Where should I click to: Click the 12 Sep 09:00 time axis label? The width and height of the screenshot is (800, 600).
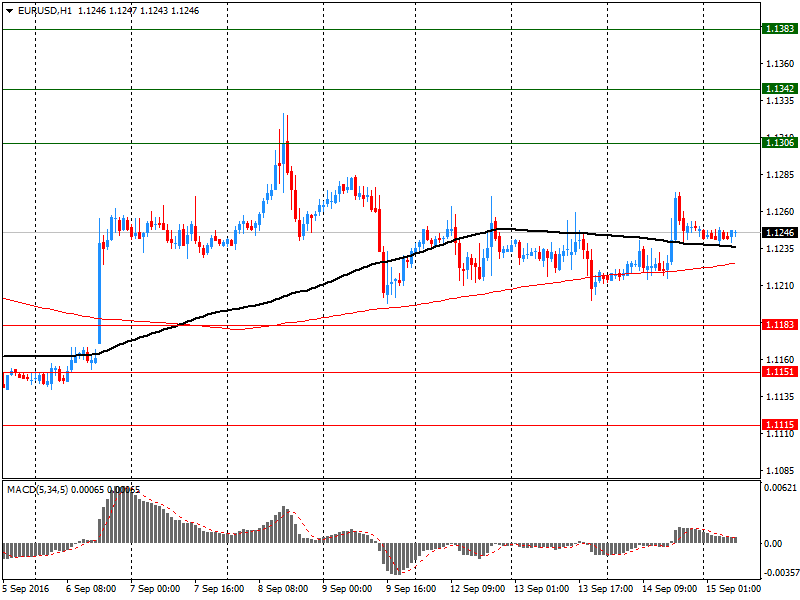478,589
